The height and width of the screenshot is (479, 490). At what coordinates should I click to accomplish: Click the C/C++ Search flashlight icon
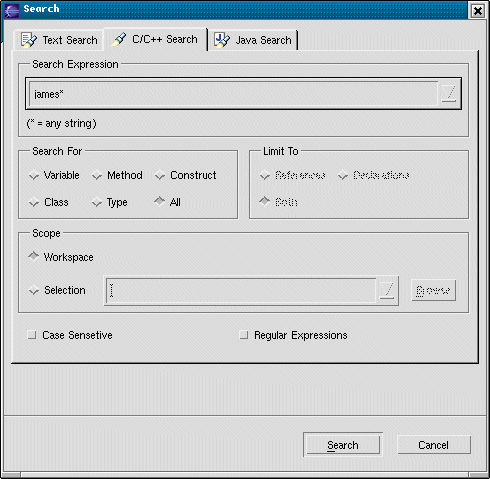coord(119,39)
